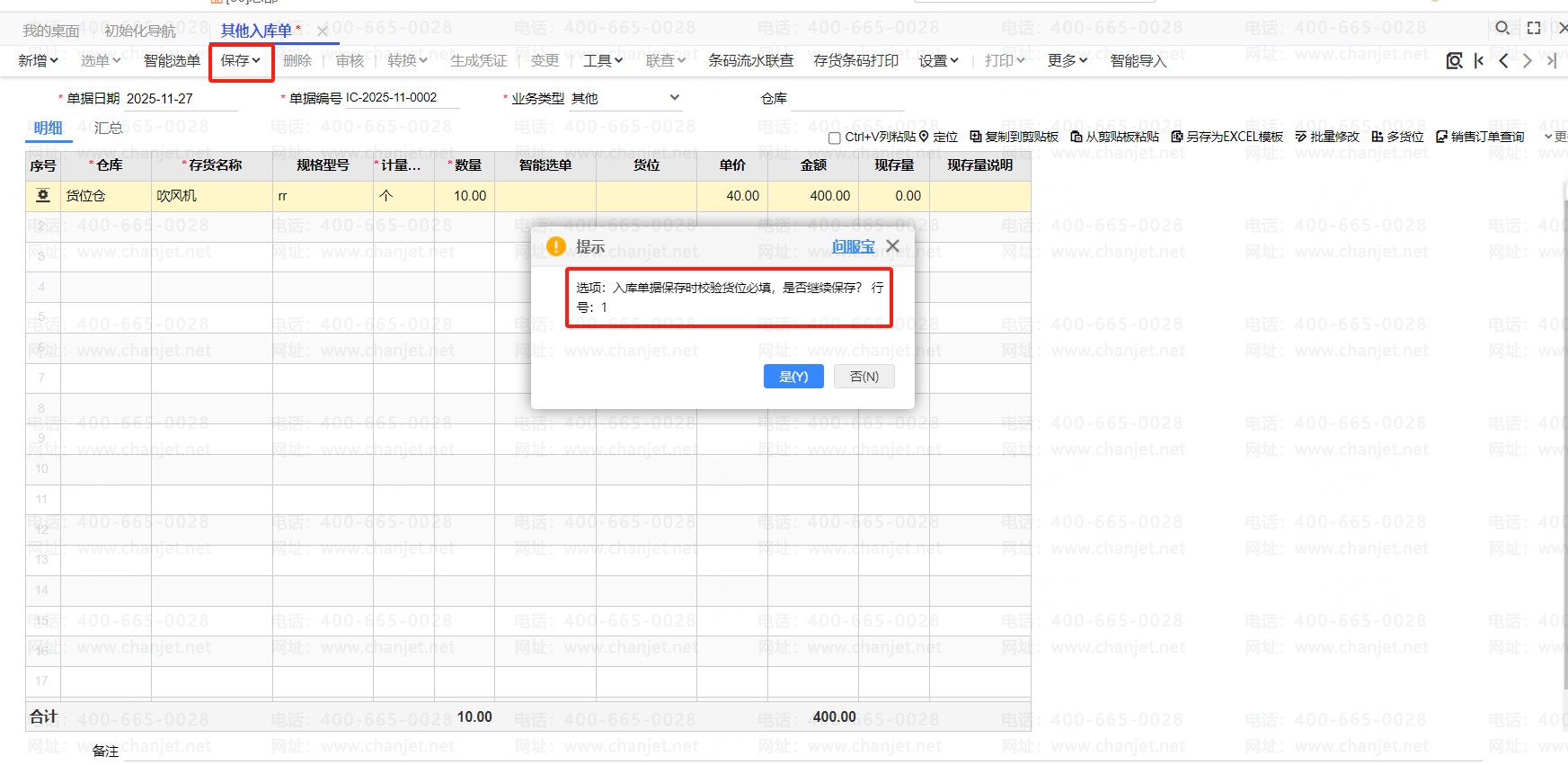Screen dimensions: 1568x765
Task: Click 否(N) button in dialog
Action: coord(864,377)
